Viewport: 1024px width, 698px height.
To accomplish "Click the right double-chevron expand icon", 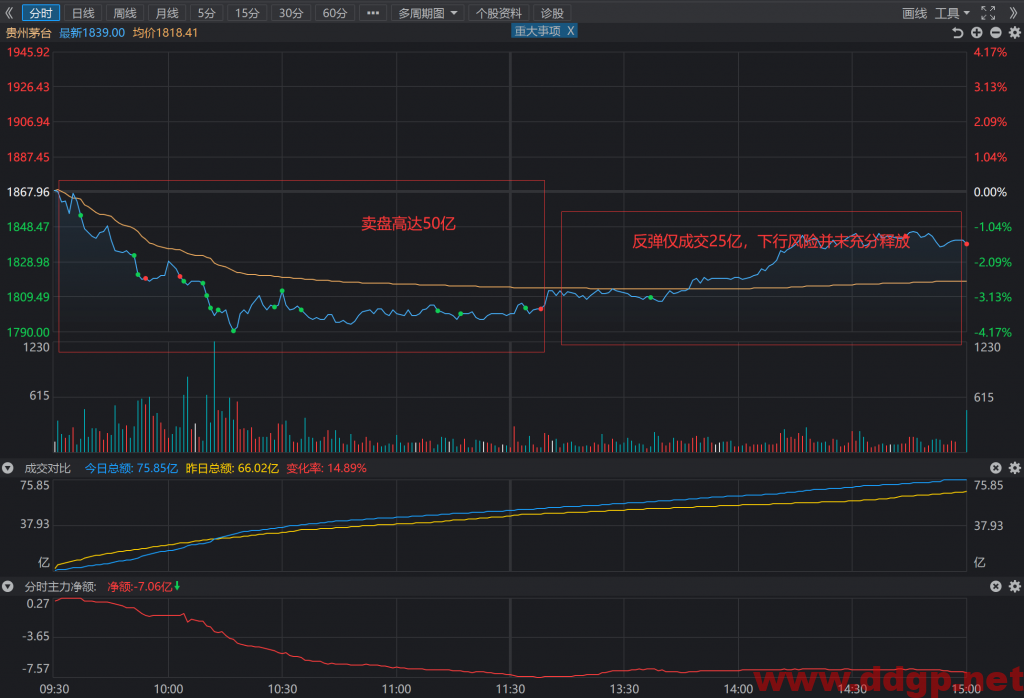I will (1013, 13).
